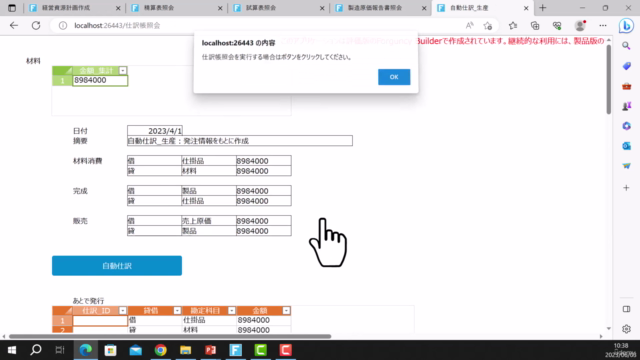The width and height of the screenshot is (640, 360).
Task: Click the 摘要 text field
Action: [240, 141]
